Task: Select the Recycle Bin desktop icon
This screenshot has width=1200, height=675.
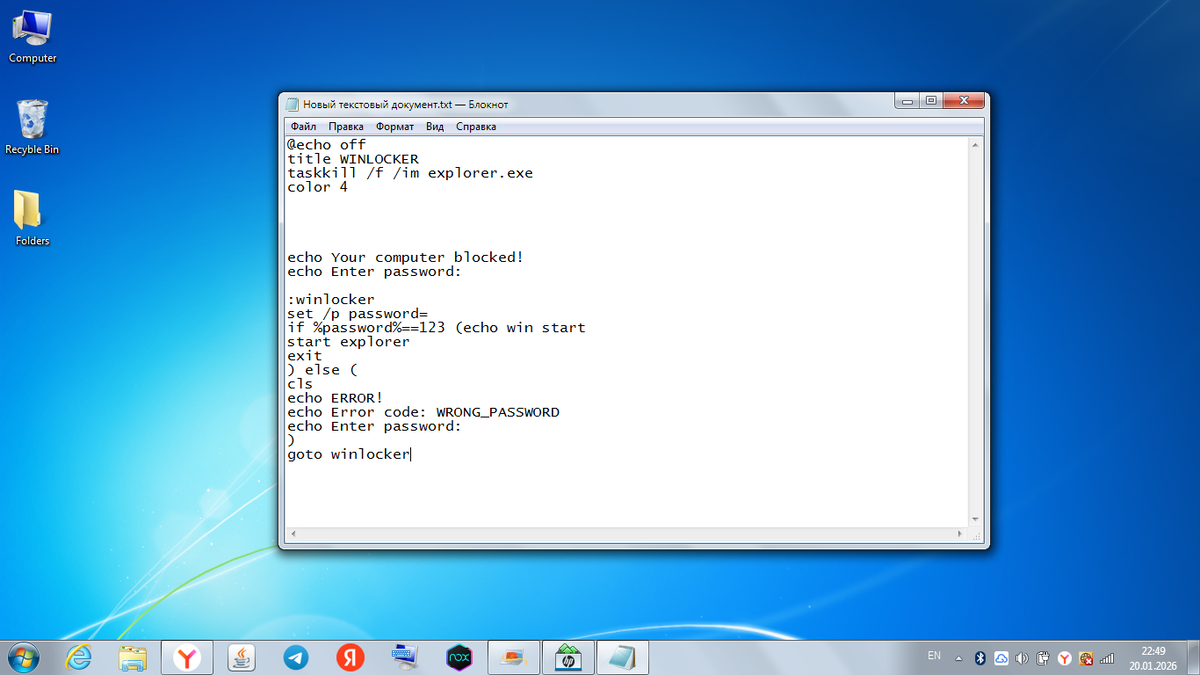Action: (x=32, y=126)
